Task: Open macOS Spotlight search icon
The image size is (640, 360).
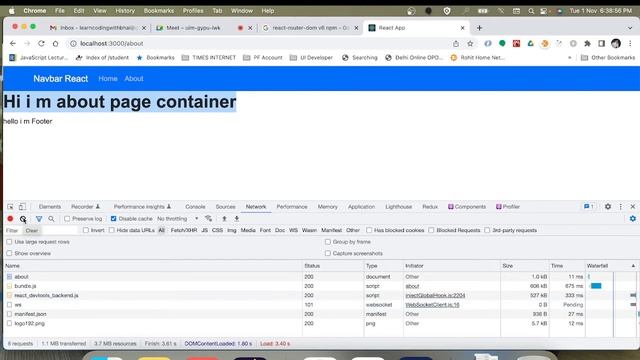Action: (x=531, y=11)
